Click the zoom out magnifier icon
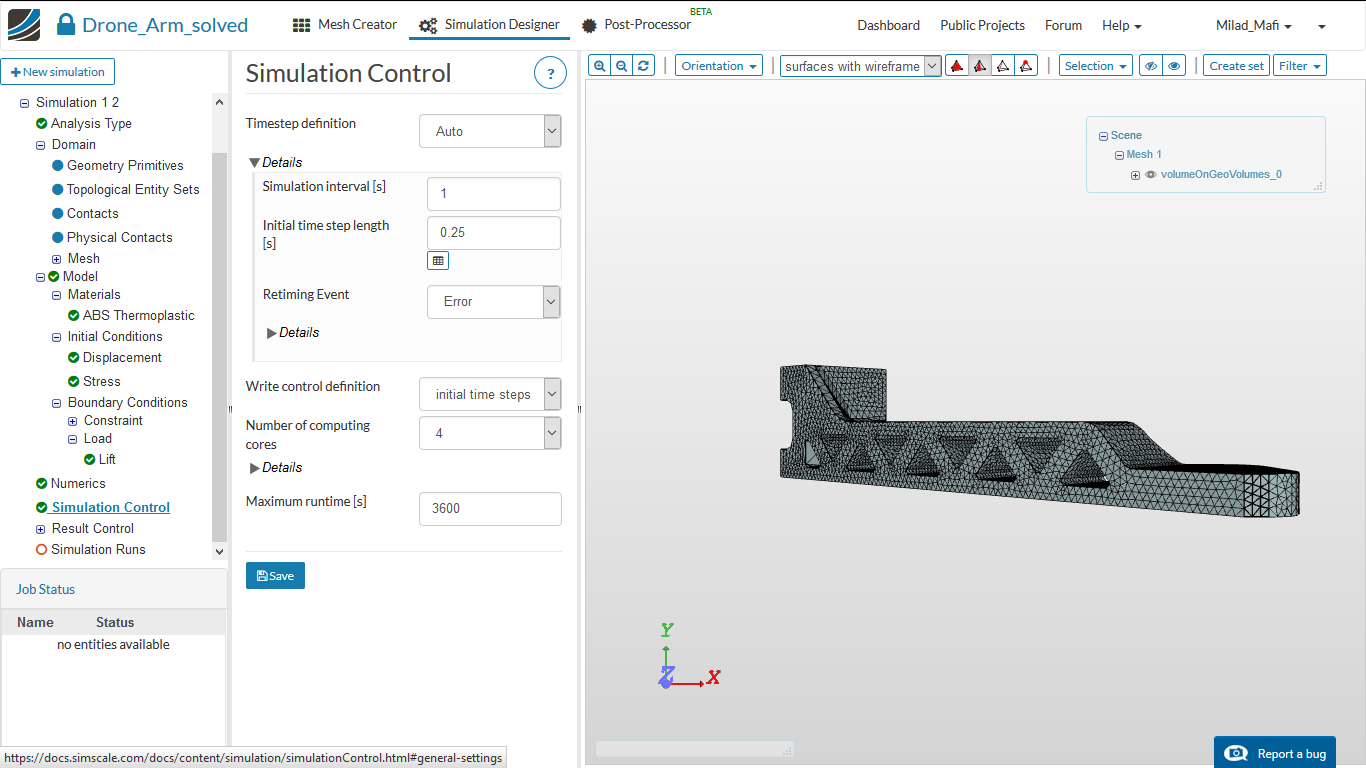This screenshot has width=1366, height=768. (621, 66)
